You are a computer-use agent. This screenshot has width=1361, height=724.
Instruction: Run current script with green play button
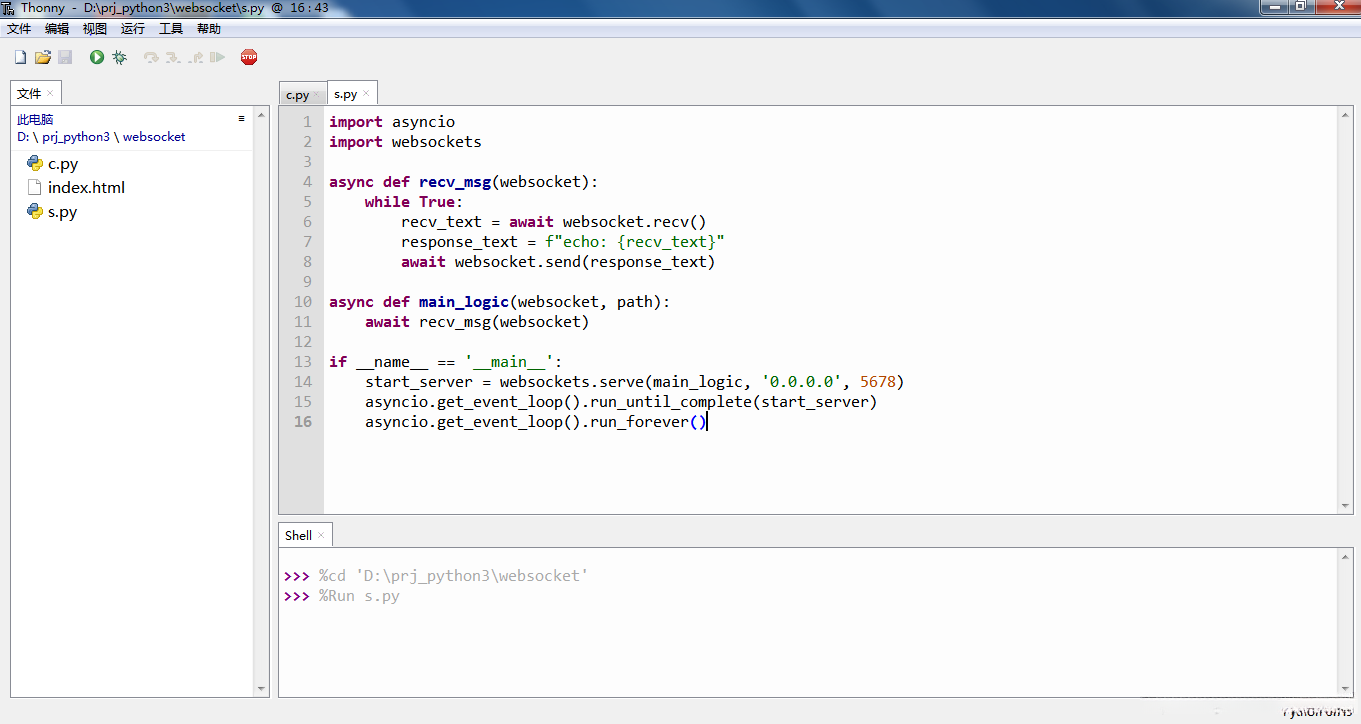[x=97, y=58]
